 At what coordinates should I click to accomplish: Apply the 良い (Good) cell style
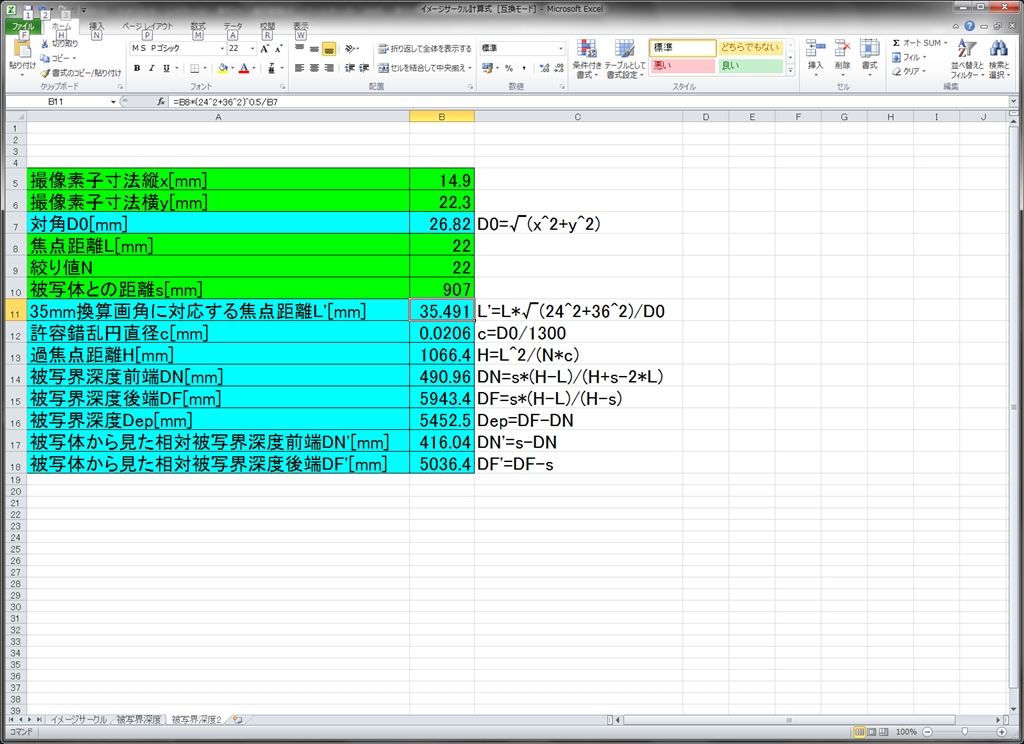pyautogui.click(x=750, y=66)
